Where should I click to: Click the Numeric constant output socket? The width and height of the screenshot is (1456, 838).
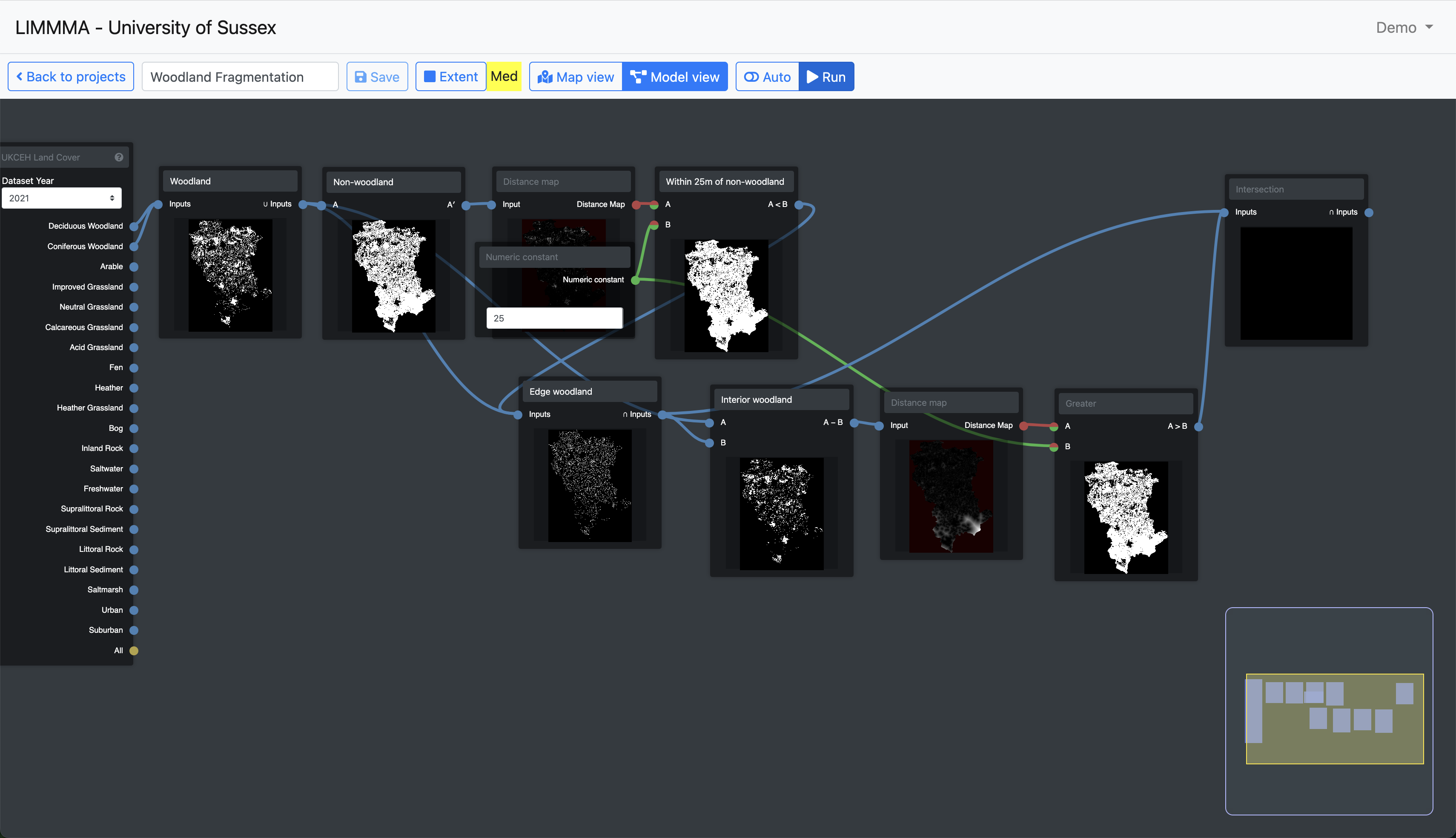[635, 280]
